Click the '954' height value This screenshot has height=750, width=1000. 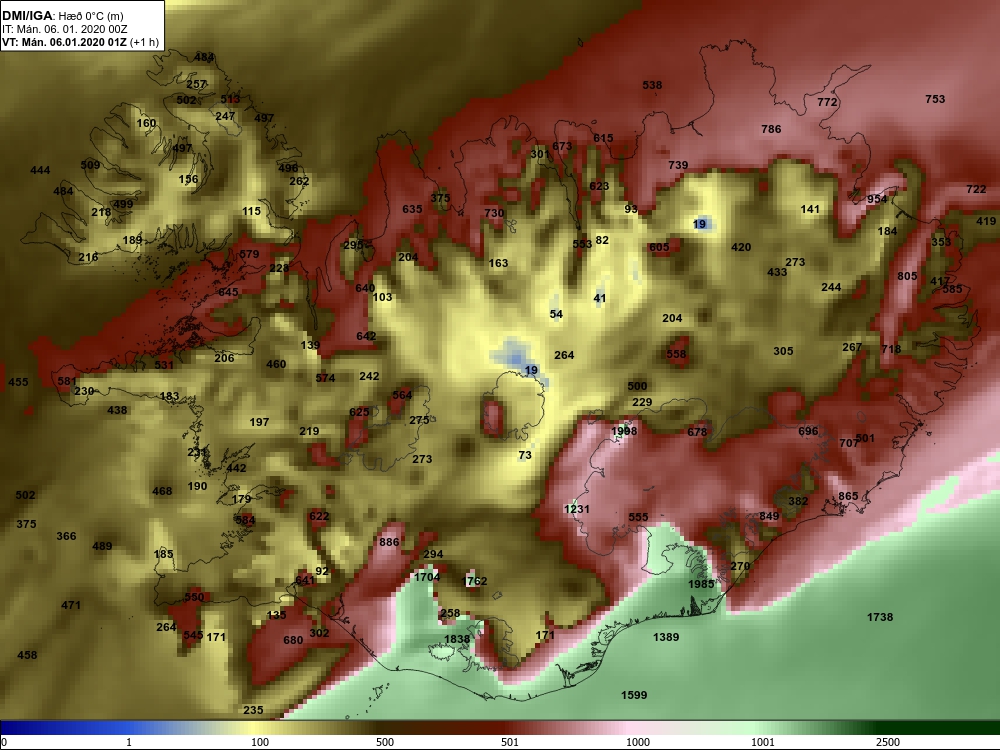point(877,199)
